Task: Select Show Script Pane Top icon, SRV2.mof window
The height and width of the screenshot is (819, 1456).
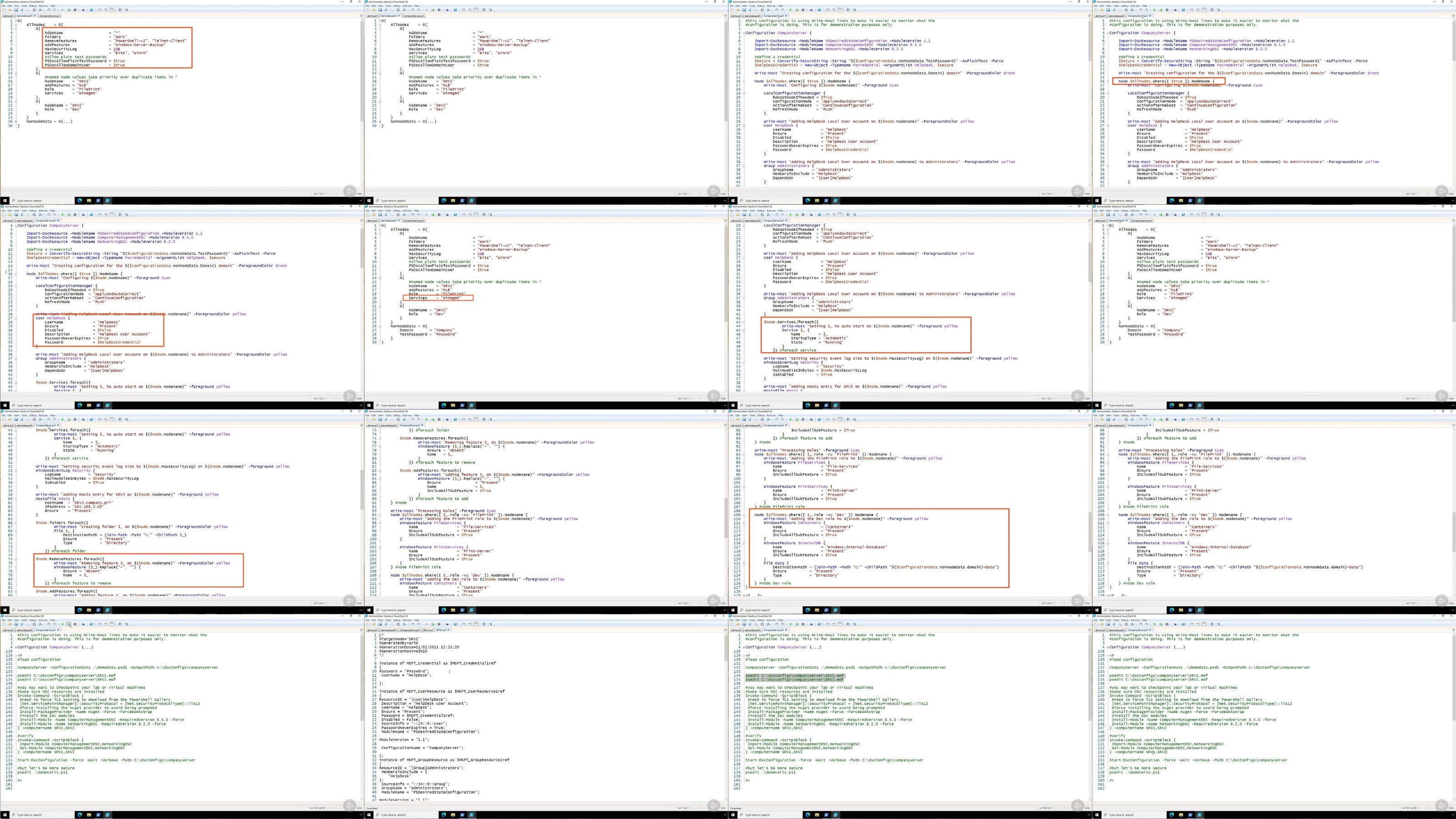Action: [464, 624]
